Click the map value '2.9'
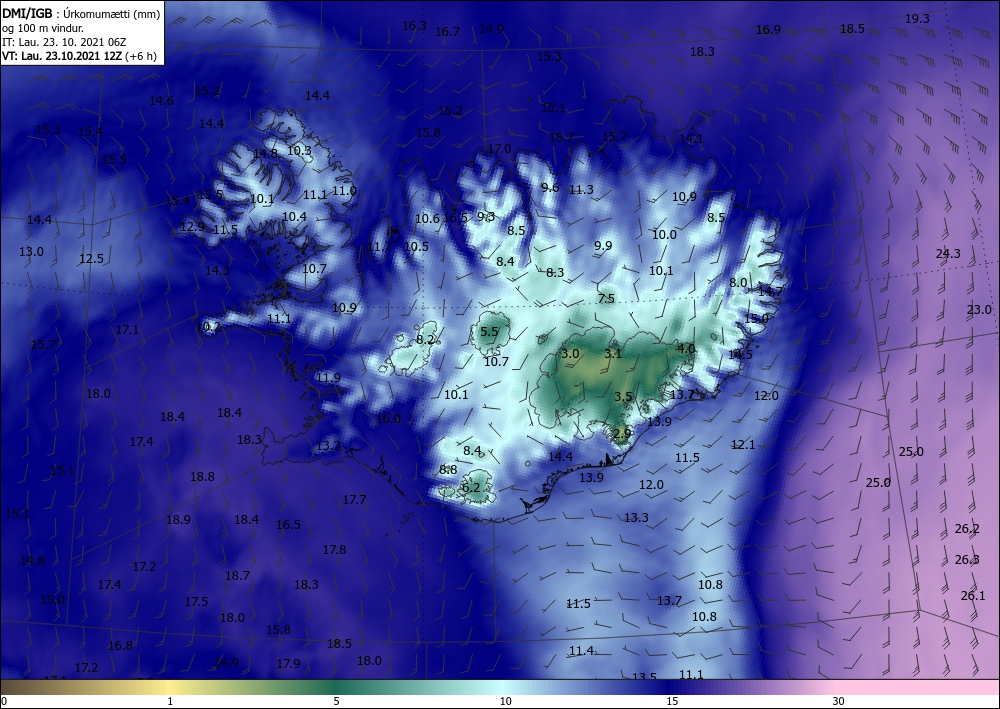The width and height of the screenshot is (1000, 709). coord(622,434)
